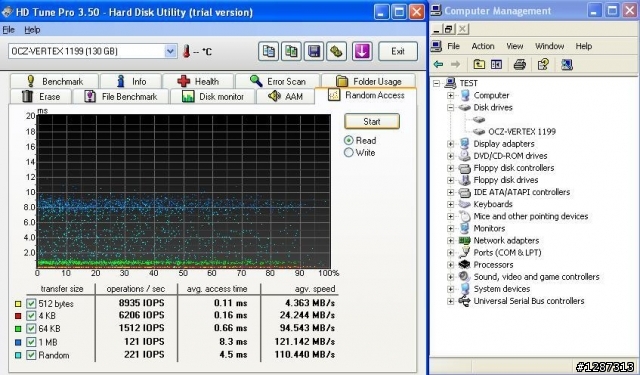Screen dimensions: 640x375
Task: Uncheck the Random transfer size checkbox
Action: coord(31,355)
